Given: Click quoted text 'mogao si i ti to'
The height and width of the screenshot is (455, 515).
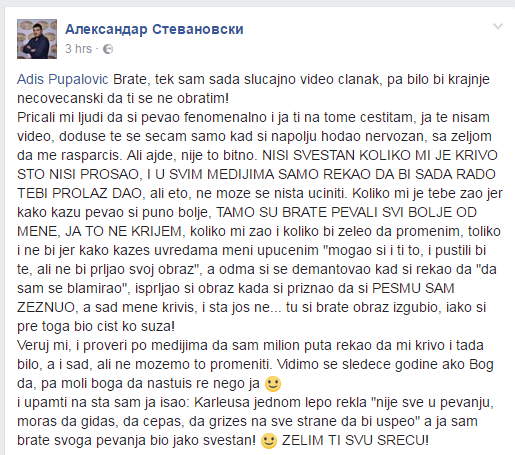Looking at the screenshot, I should tap(374, 250).
